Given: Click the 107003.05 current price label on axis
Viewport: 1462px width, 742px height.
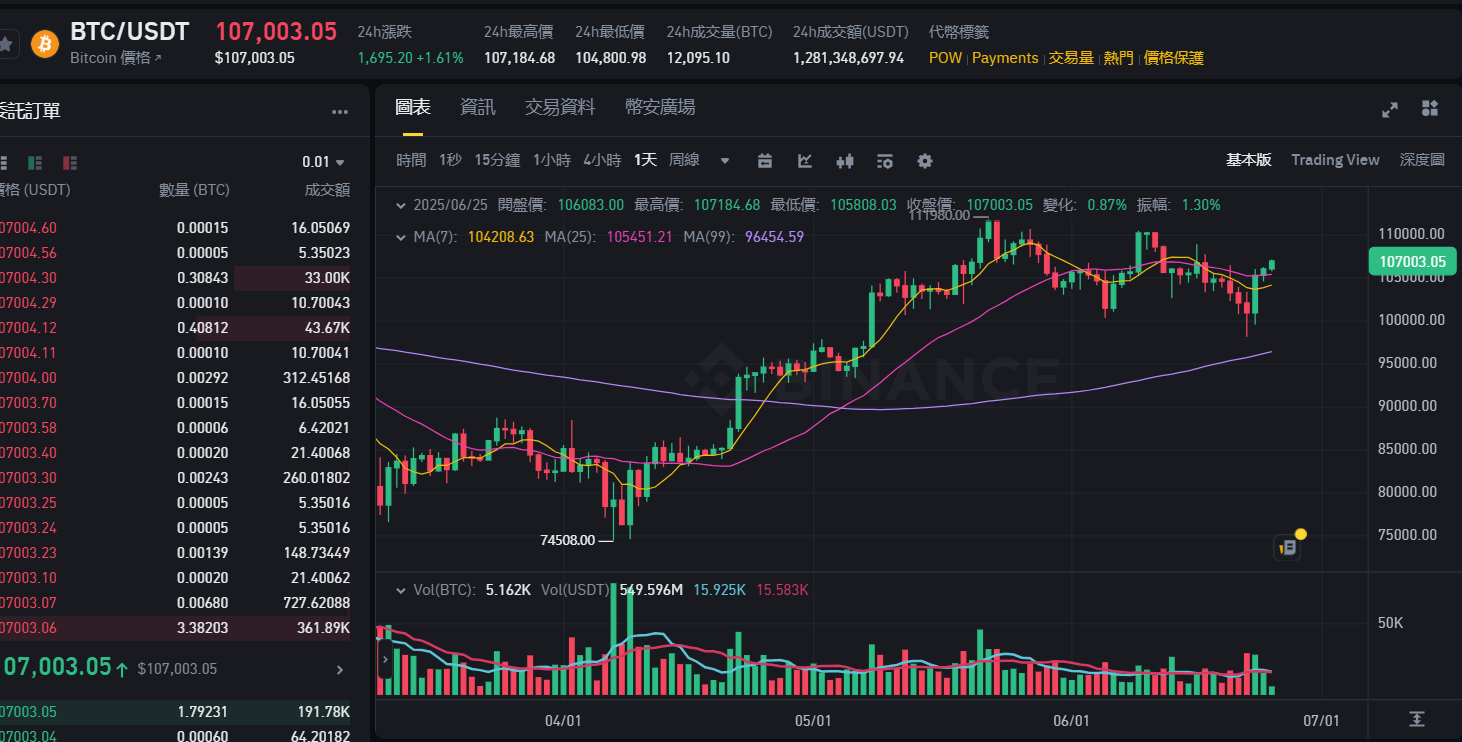Looking at the screenshot, I should click(1411, 262).
